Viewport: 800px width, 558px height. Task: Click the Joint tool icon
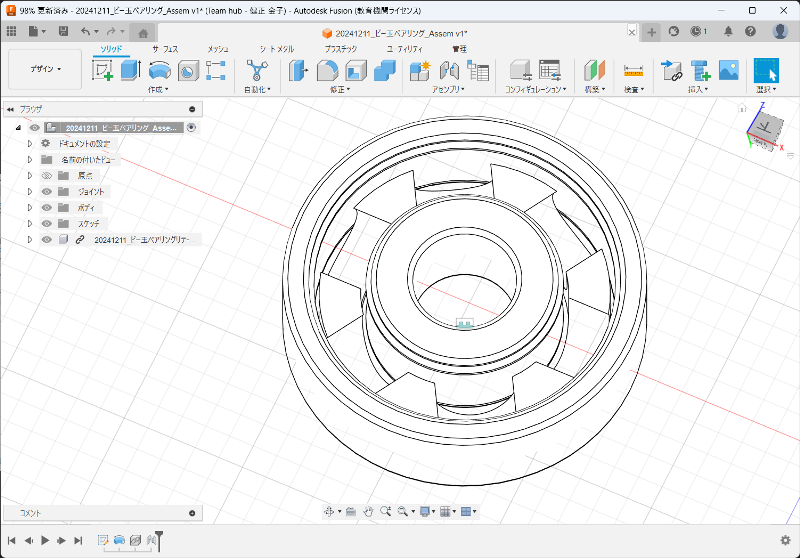tap(449, 70)
